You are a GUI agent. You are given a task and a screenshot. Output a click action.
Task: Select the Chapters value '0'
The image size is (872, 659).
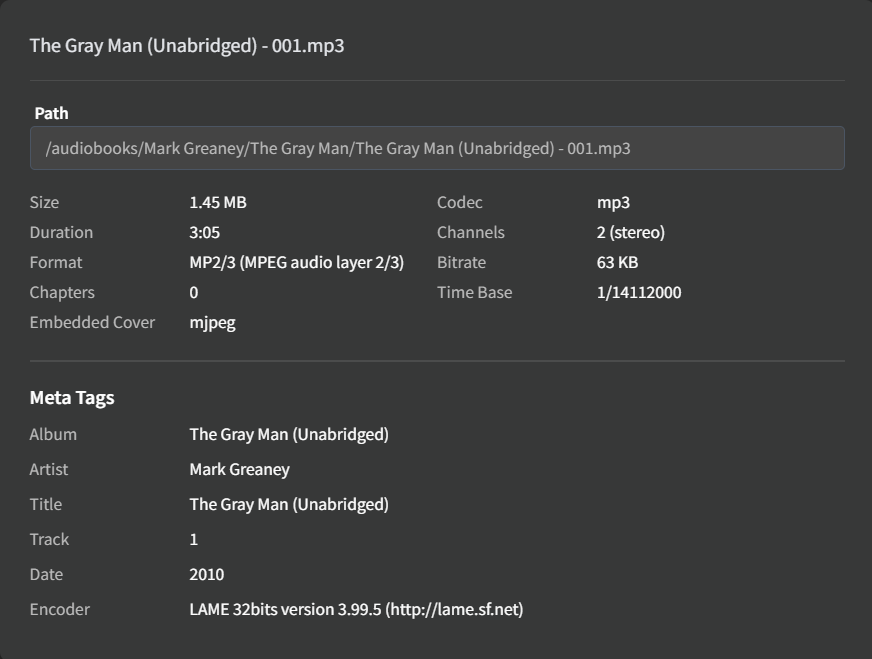point(194,293)
